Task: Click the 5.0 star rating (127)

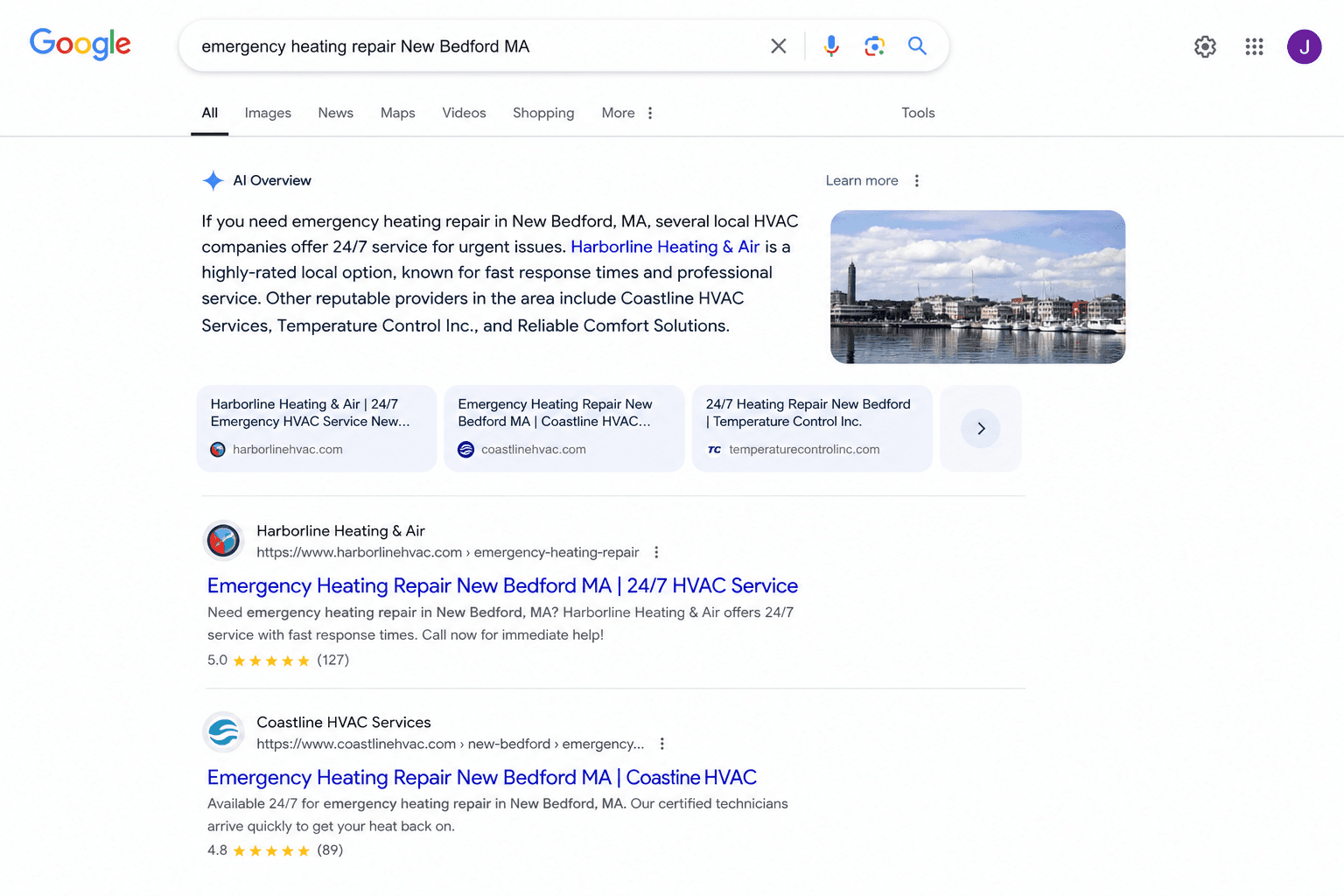Action: tap(278, 661)
